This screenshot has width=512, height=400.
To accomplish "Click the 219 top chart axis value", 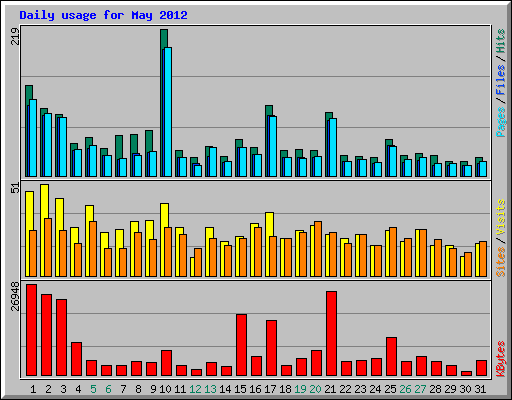I will coord(15,37).
